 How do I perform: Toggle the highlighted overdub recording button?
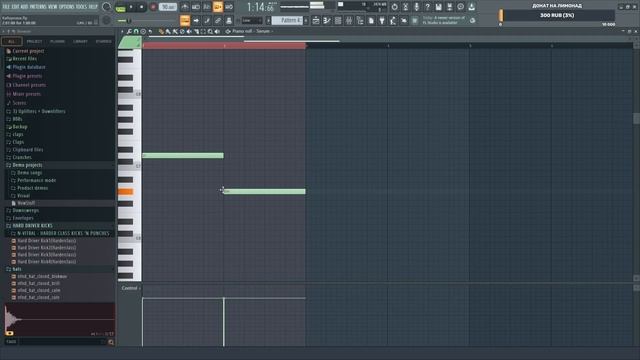tap(218, 7)
